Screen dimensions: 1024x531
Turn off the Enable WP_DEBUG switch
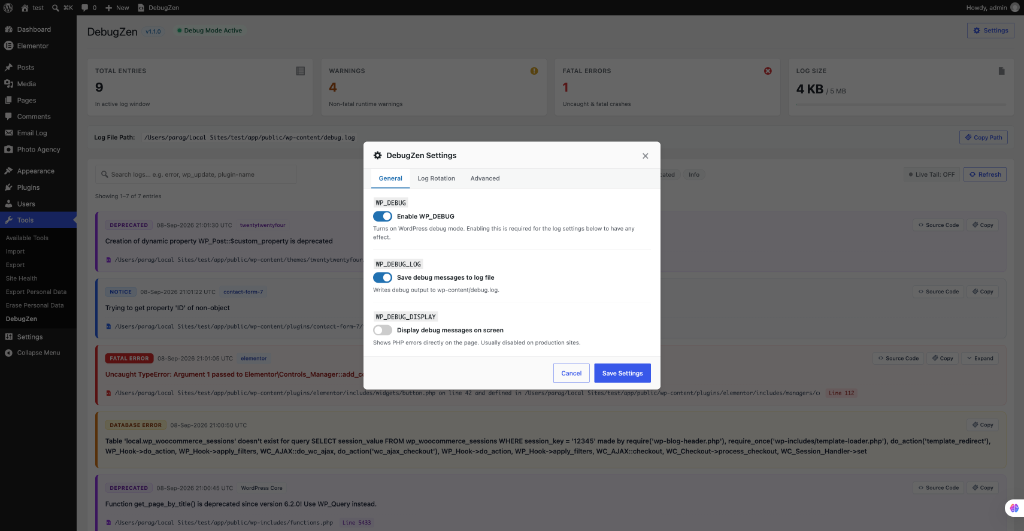pos(383,216)
